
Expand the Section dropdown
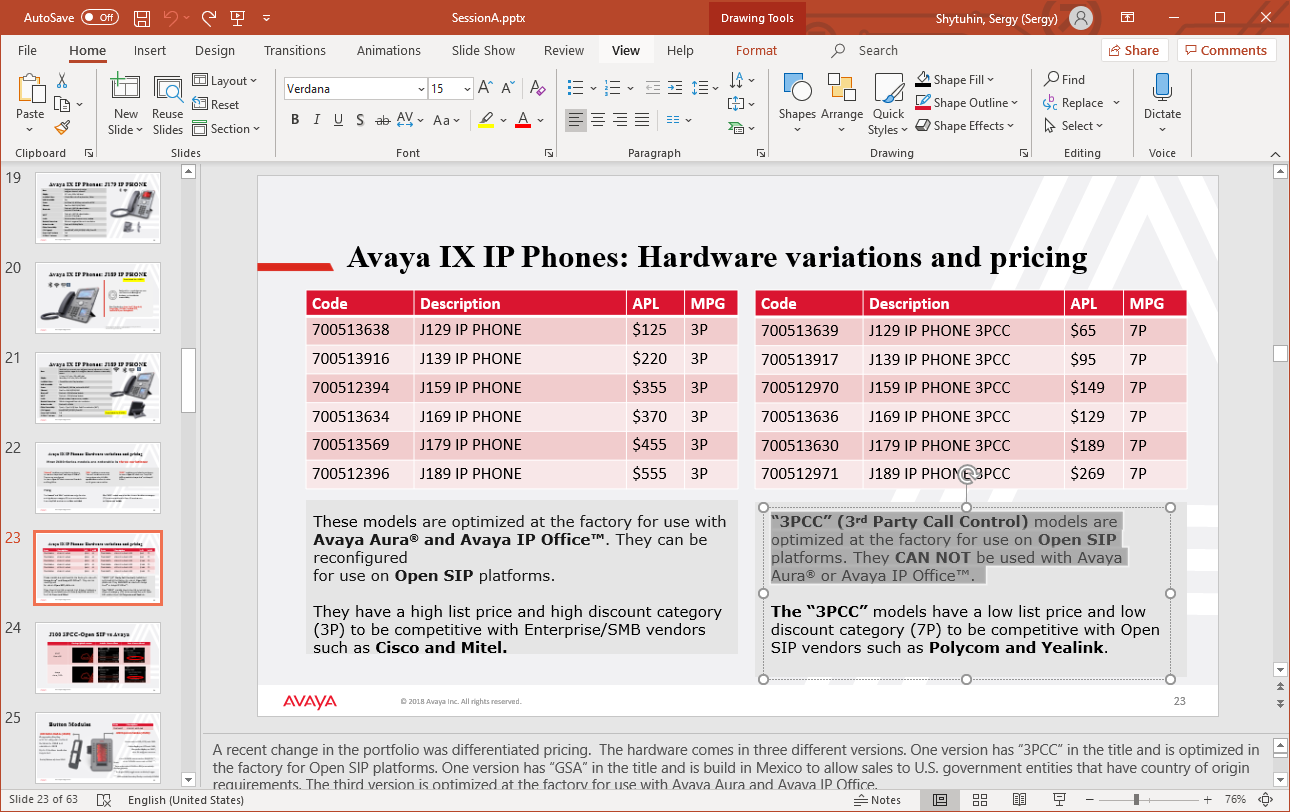click(x=226, y=129)
